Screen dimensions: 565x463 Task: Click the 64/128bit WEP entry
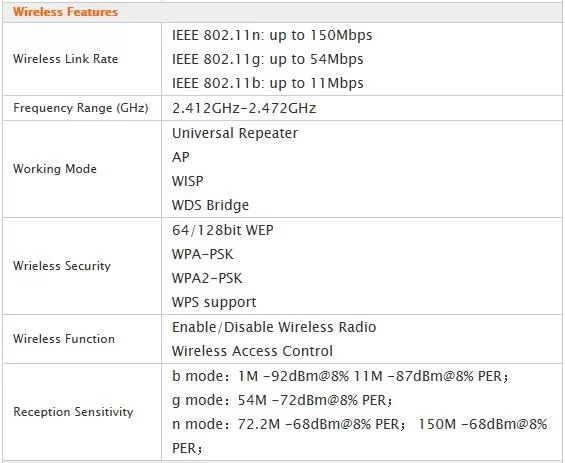point(223,230)
